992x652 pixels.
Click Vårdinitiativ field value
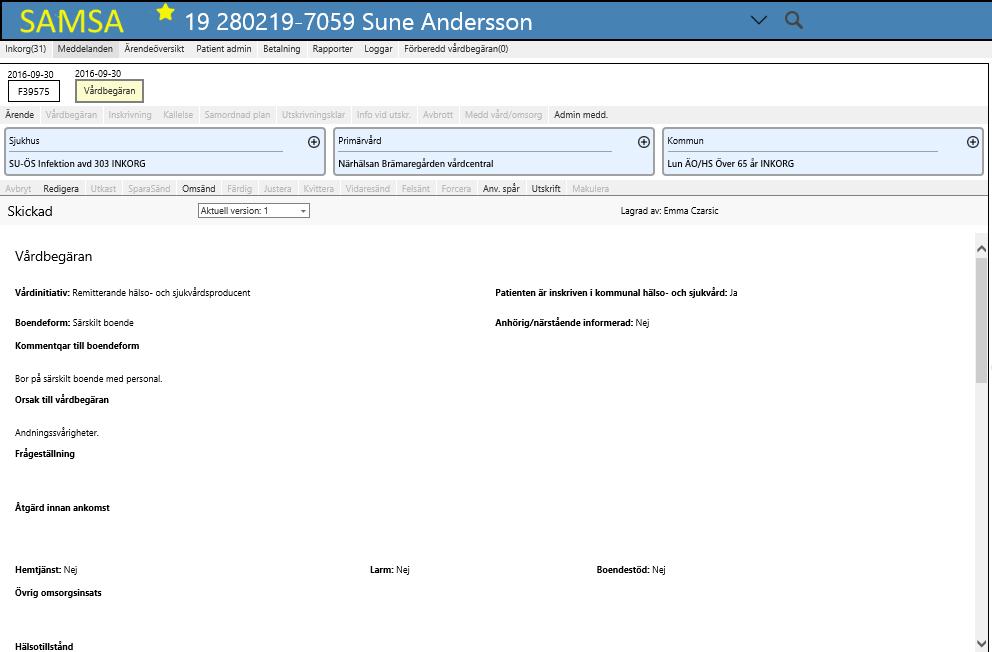click(161, 293)
